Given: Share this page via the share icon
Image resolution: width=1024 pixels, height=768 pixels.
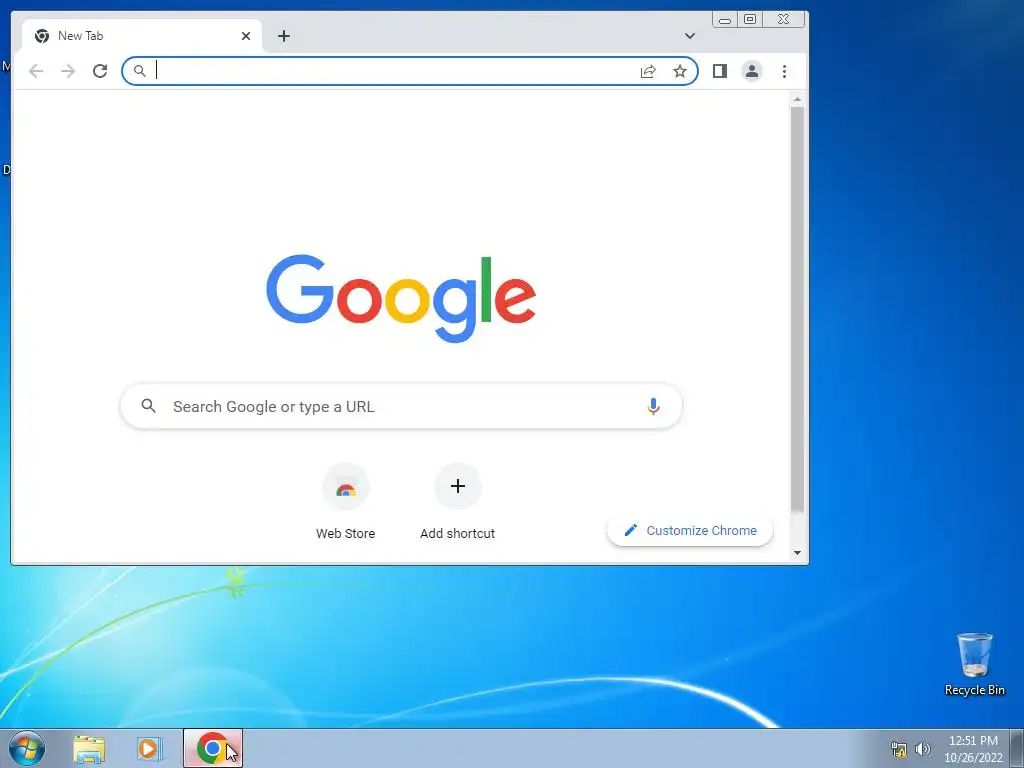Looking at the screenshot, I should tap(648, 71).
